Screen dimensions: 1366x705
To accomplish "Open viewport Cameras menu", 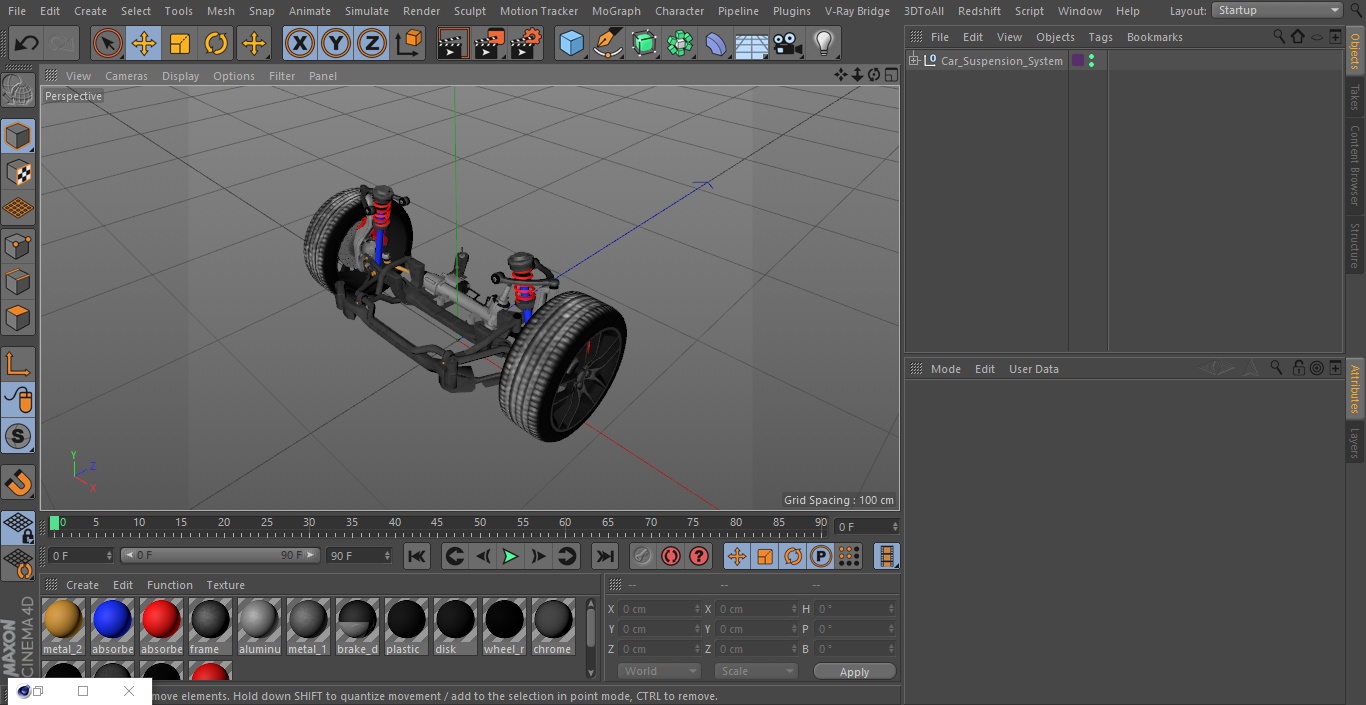I will (x=126, y=76).
